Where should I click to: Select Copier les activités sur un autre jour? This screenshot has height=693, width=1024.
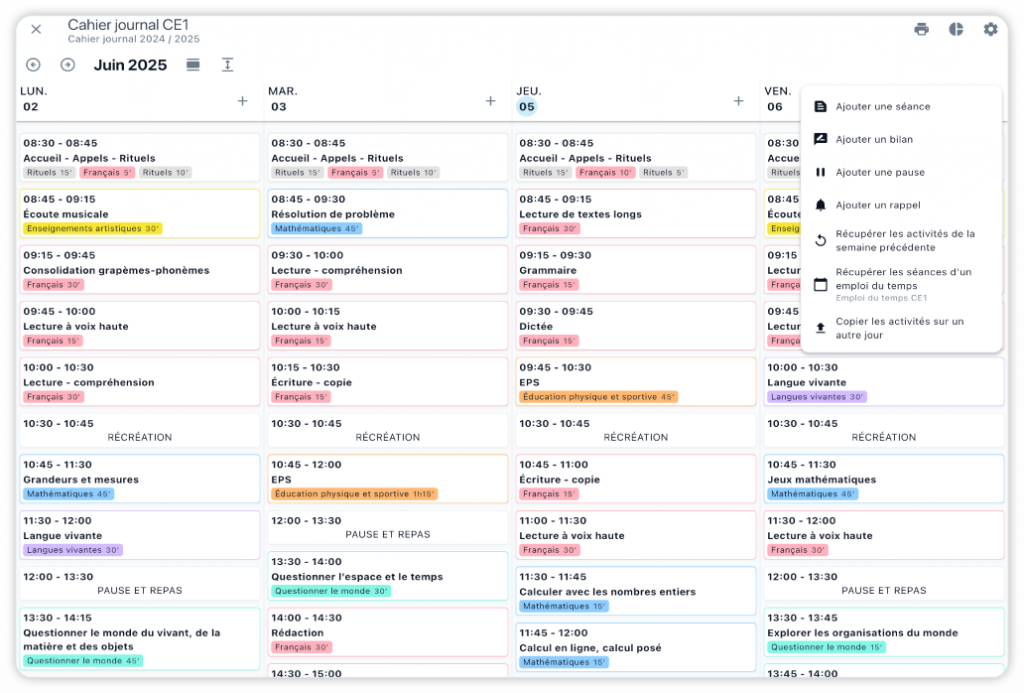[x=899, y=329]
